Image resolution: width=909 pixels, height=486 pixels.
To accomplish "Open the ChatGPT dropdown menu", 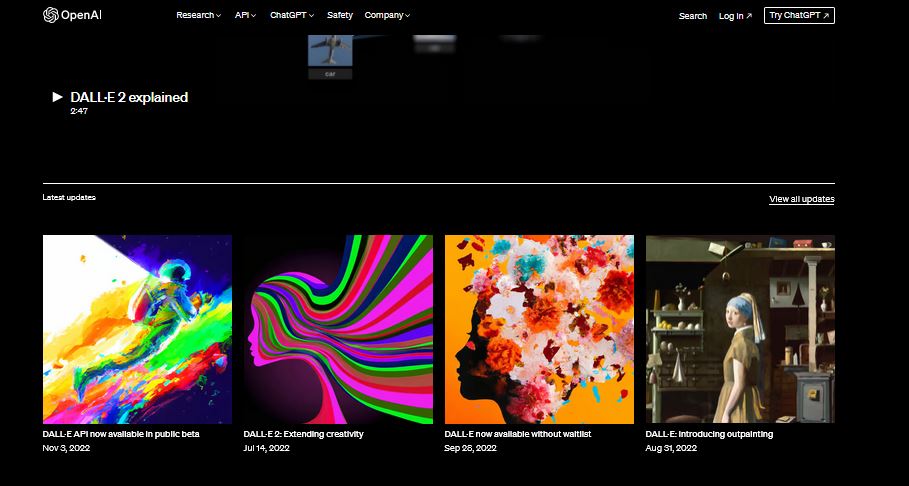I will click(x=292, y=16).
